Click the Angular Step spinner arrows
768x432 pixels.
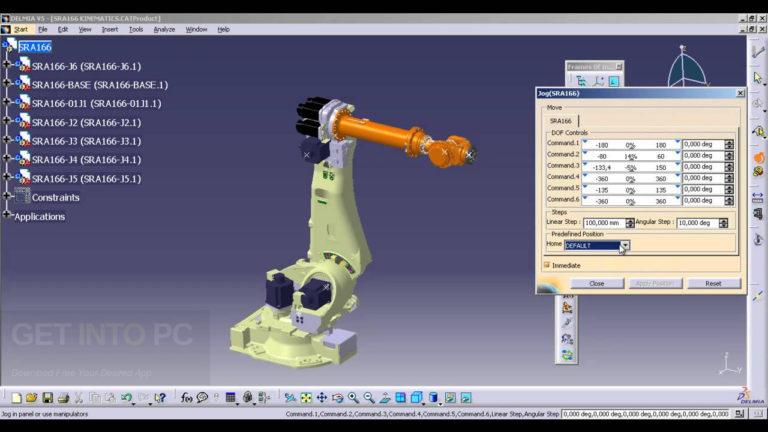click(x=723, y=223)
